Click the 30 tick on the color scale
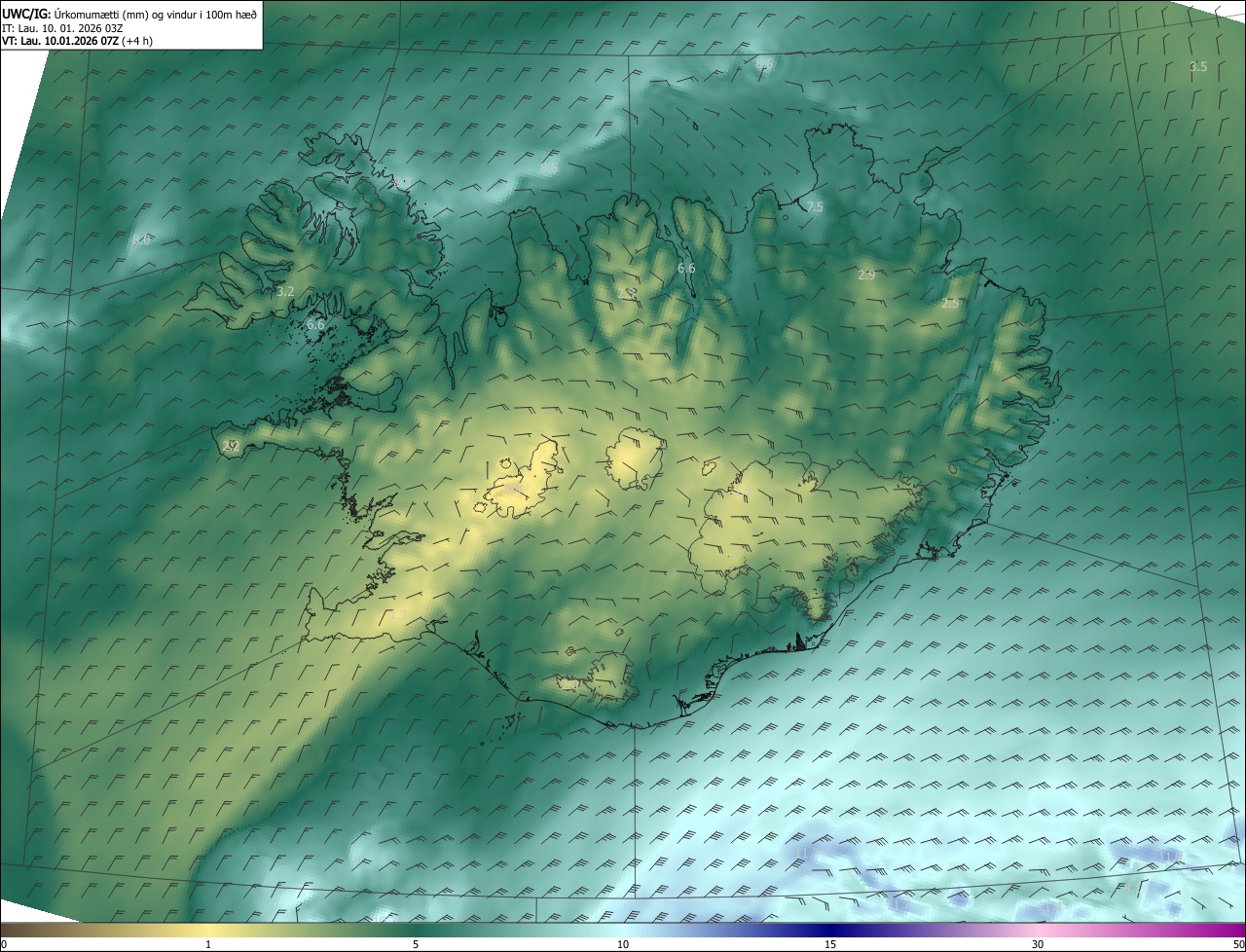1246x952 pixels. click(x=1038, y=944)
